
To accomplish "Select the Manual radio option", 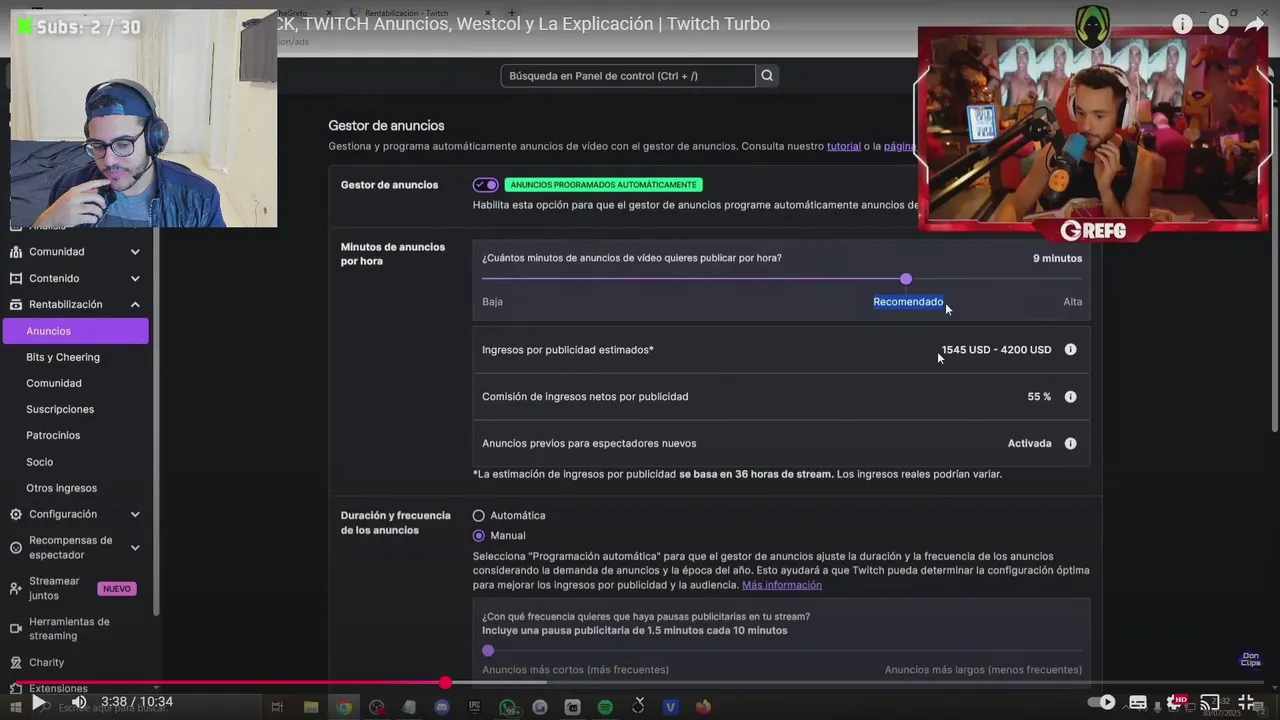I will pyautogui.click(x=479, y=536).
